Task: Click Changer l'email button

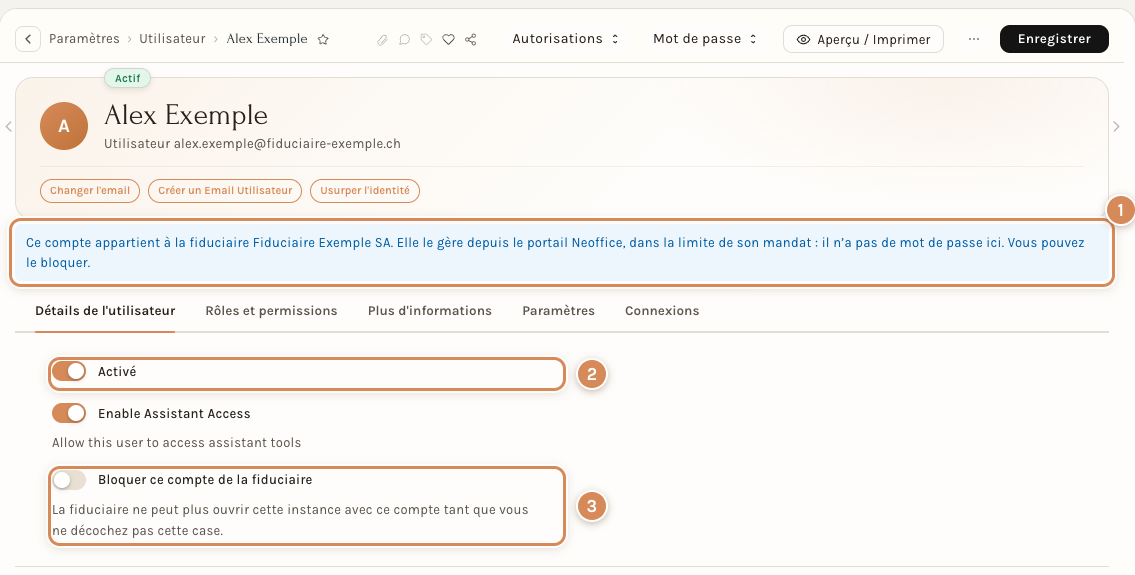Action: click(x=90, y=190)
